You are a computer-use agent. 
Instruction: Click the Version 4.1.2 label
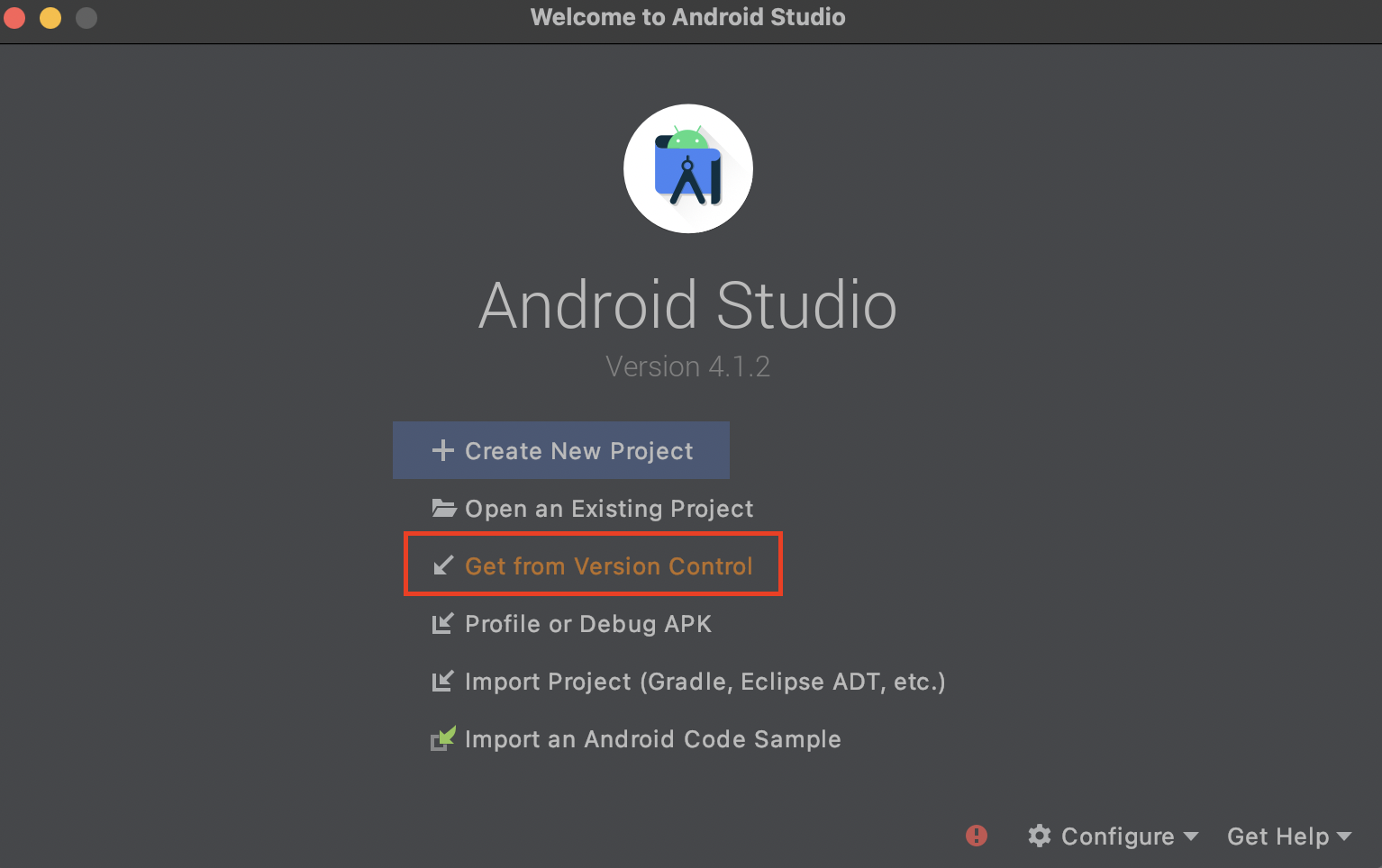point(688,366)
